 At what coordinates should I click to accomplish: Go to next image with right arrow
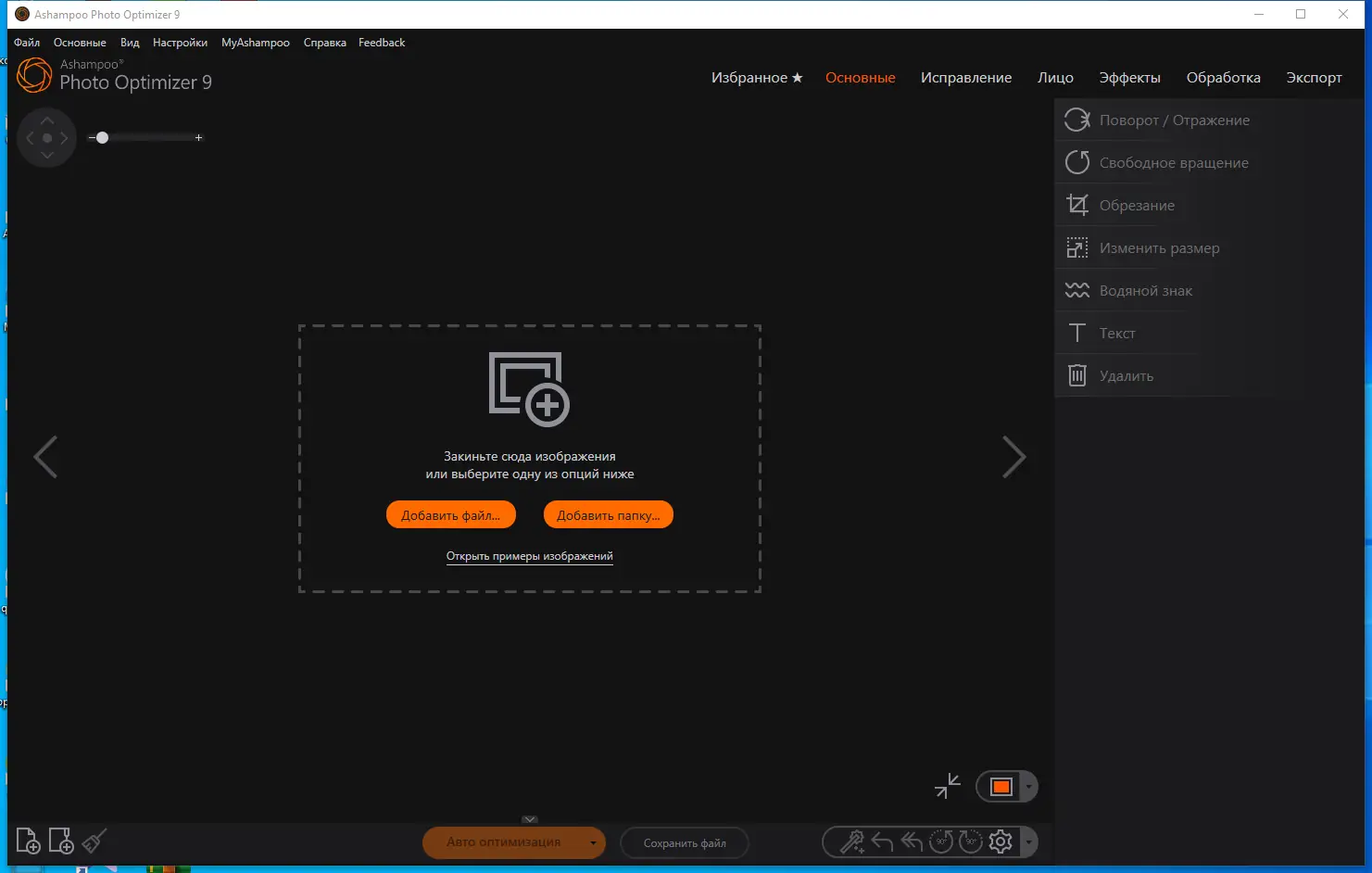(x=1014, y=457)
